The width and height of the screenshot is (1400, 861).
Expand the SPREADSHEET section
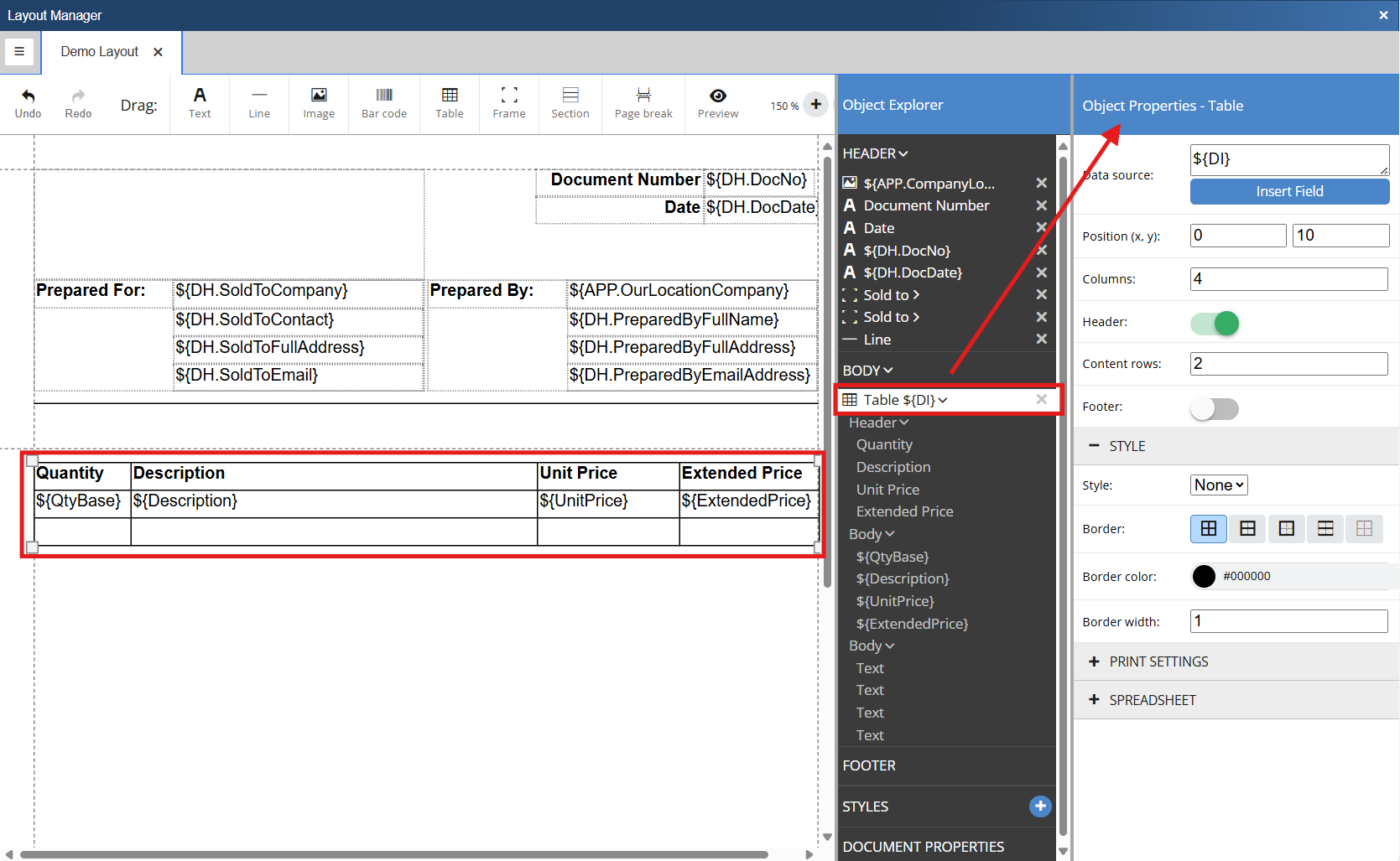click(1152, 700)
